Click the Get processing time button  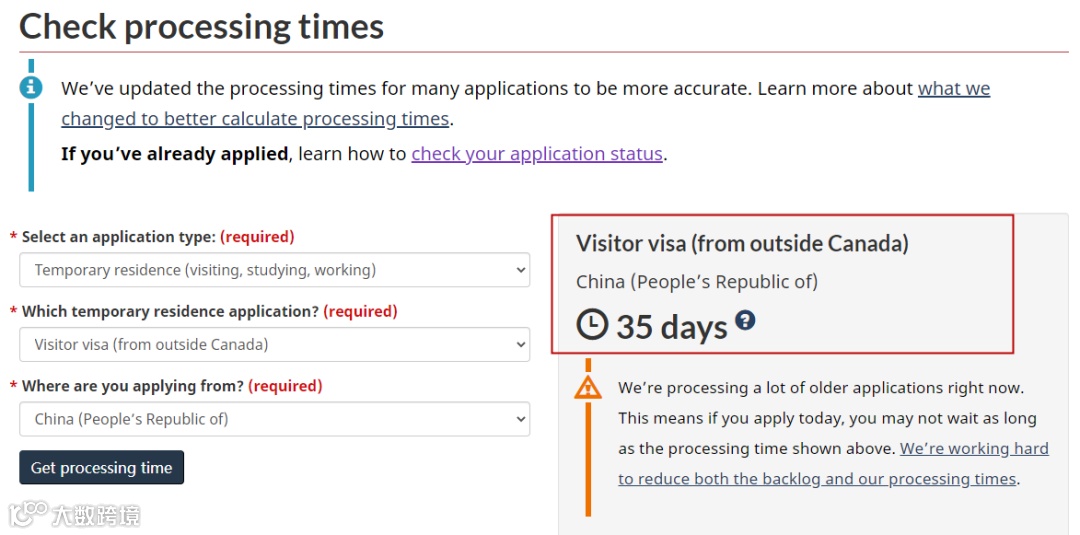(101, 468)
